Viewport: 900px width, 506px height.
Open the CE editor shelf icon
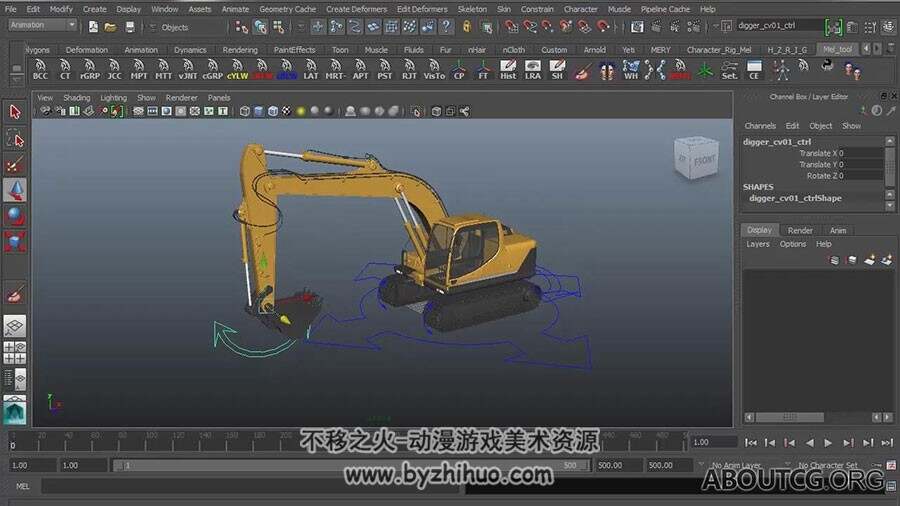click(x=754, y=69)
